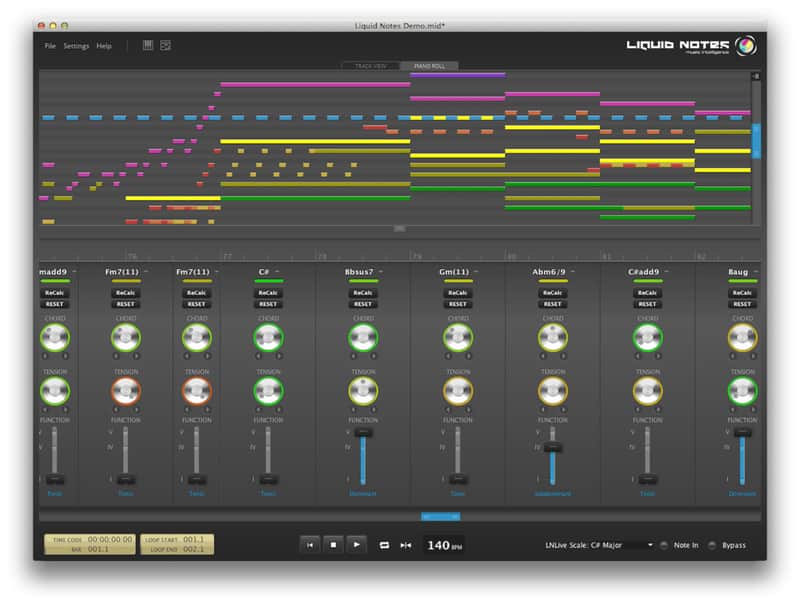Click the Abm6/9 function slider handle
Image resolution: width=800 pixels, height=605 pixels.
553,448
